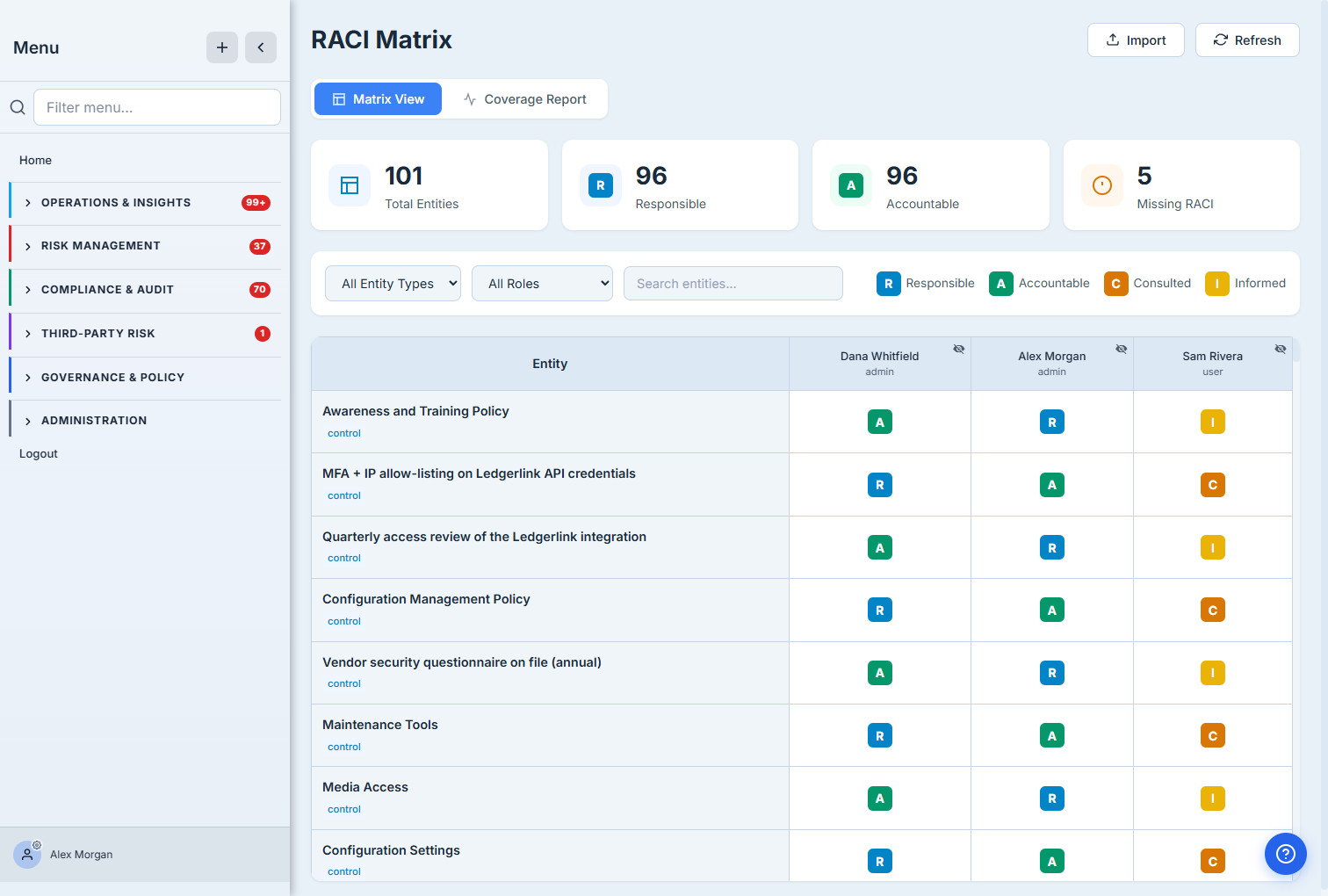Focus the Search entities input field
Viewport: 1328px width, 896px height.
coord(733,284)
